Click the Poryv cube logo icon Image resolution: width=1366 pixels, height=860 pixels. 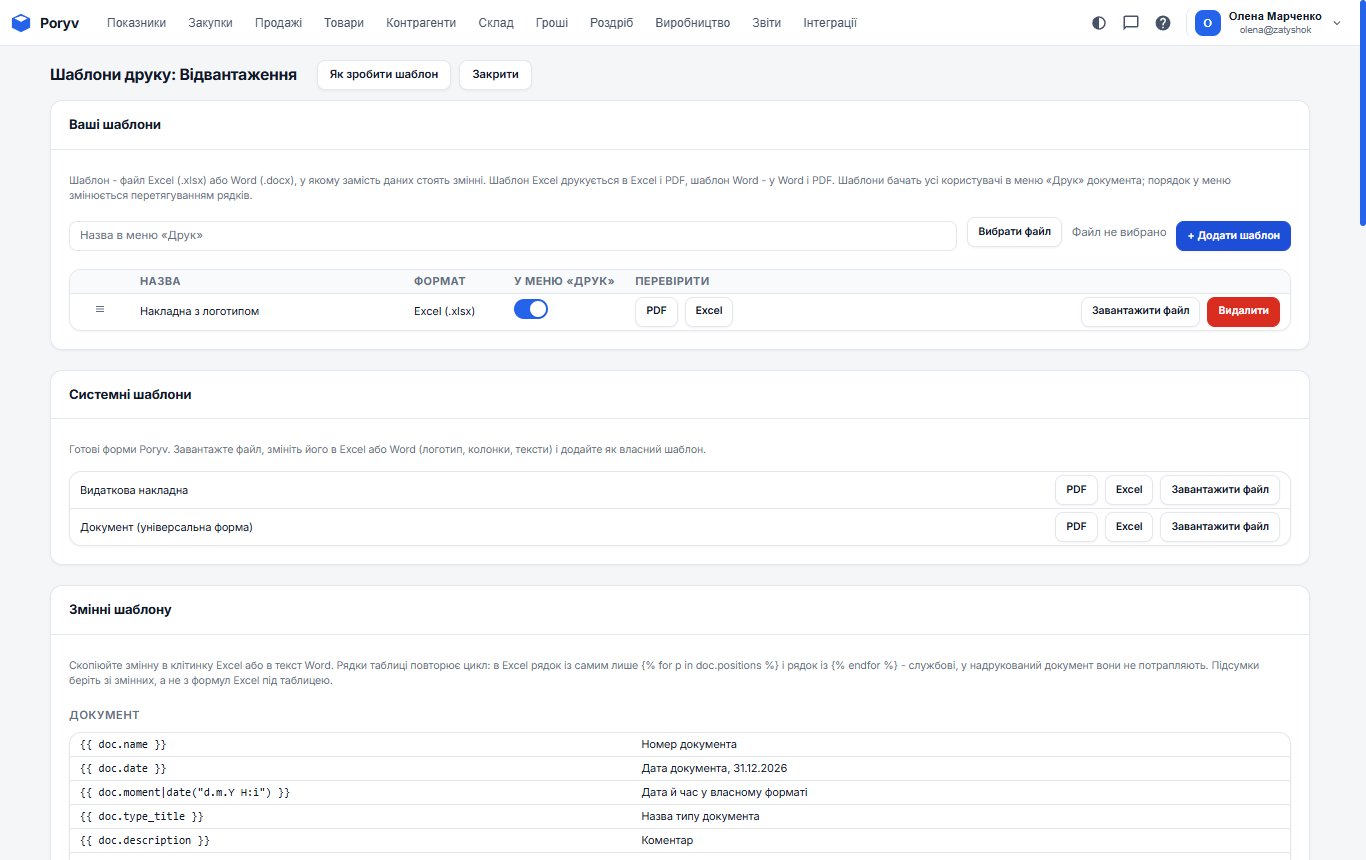point(21,23)
